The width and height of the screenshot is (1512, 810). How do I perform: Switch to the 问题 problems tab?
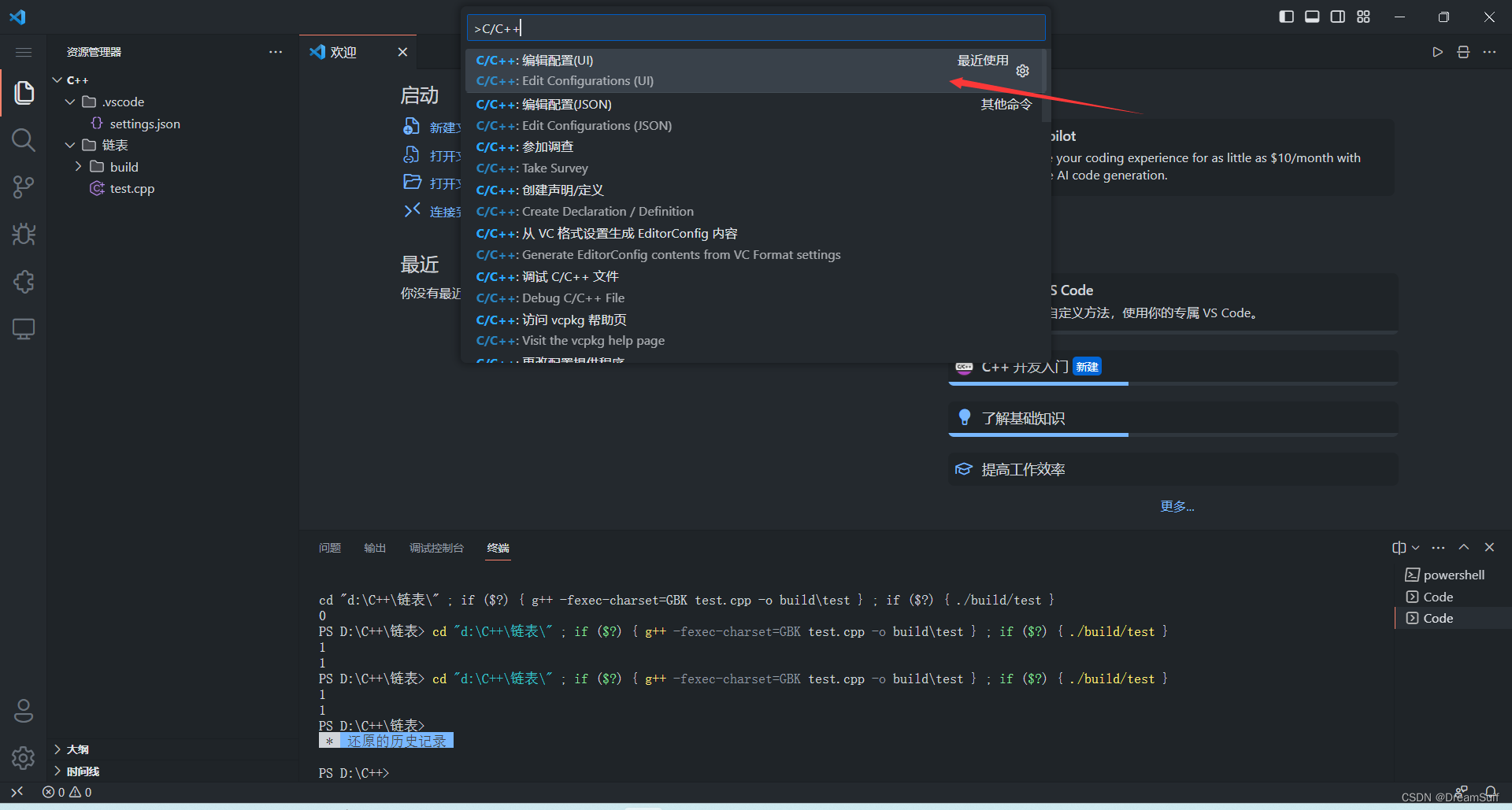pos(330,548)
